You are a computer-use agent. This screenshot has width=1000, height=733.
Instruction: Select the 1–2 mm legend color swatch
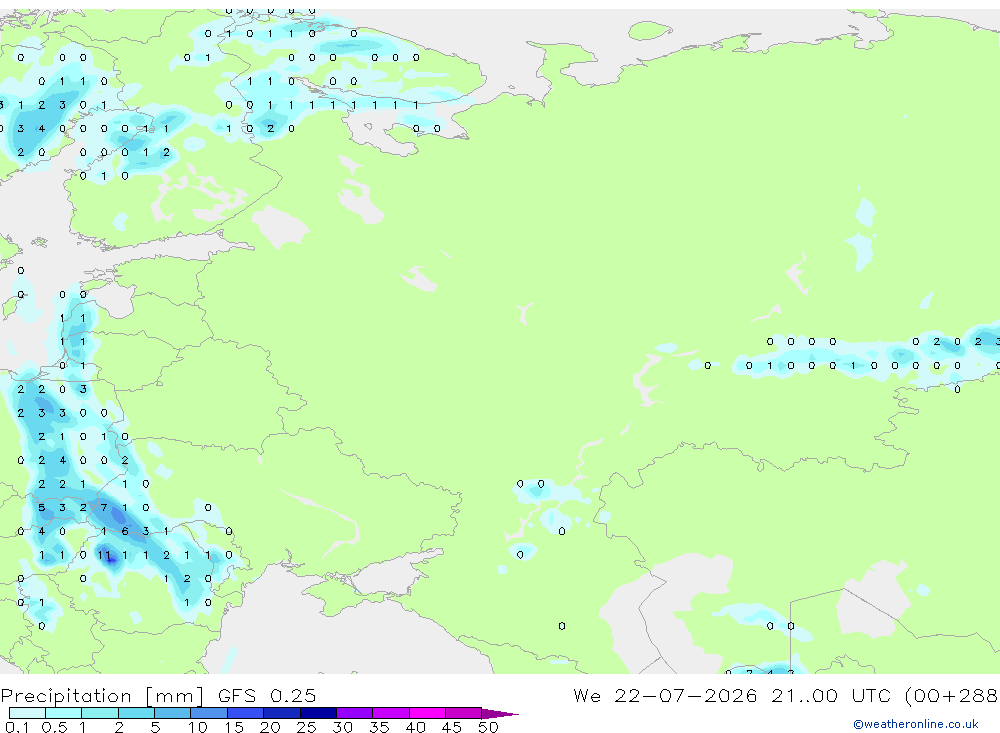tap(100, 713)
